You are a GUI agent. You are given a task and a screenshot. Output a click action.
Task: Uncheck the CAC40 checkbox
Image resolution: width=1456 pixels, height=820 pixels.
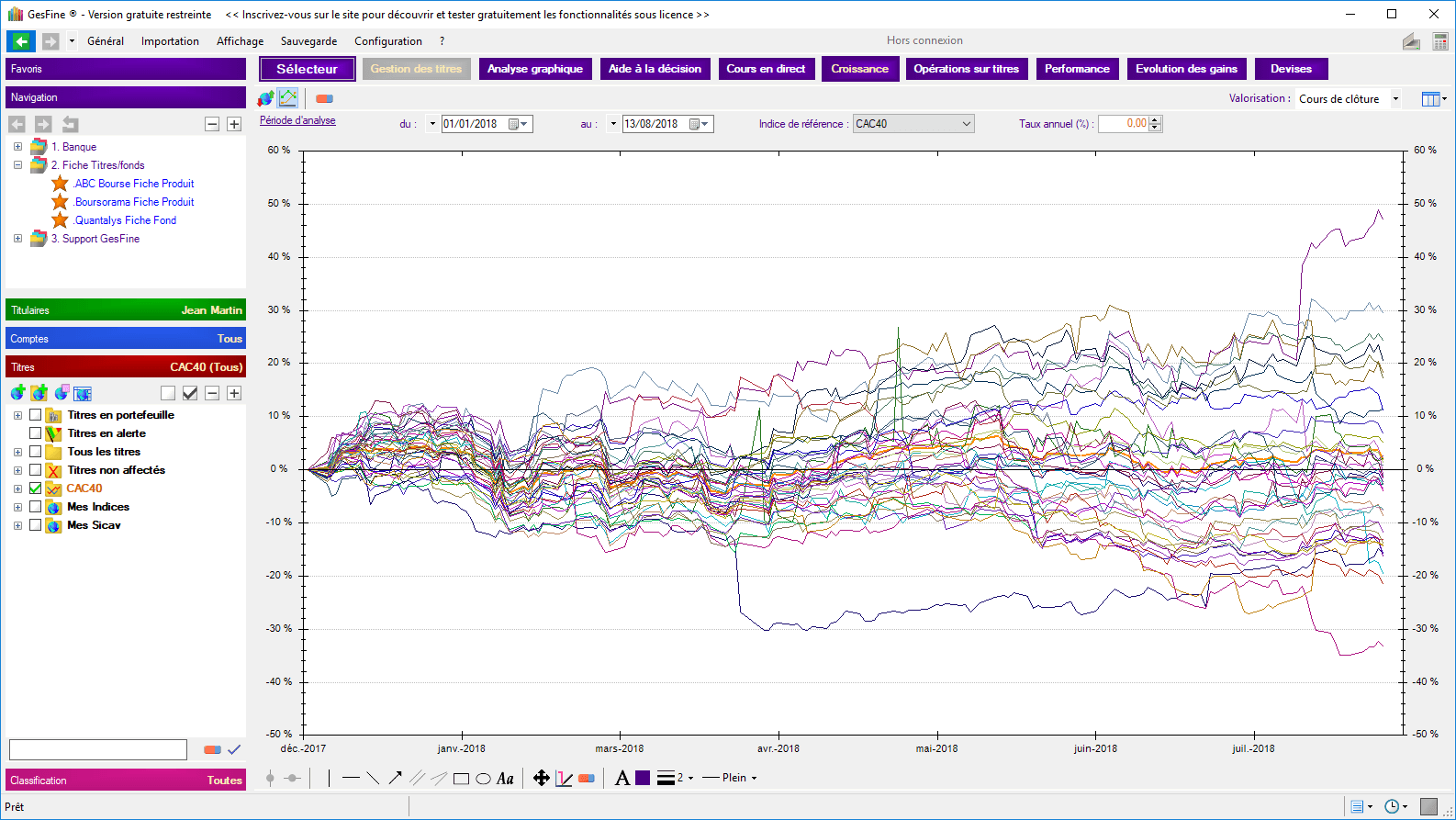coord(36,489)
